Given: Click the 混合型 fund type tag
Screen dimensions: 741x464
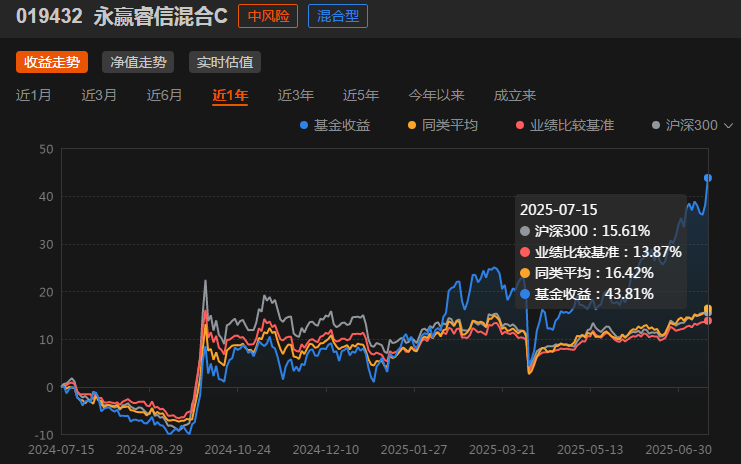Looking at the screenshot, I should pyautogui.click(x=338, y=16).
